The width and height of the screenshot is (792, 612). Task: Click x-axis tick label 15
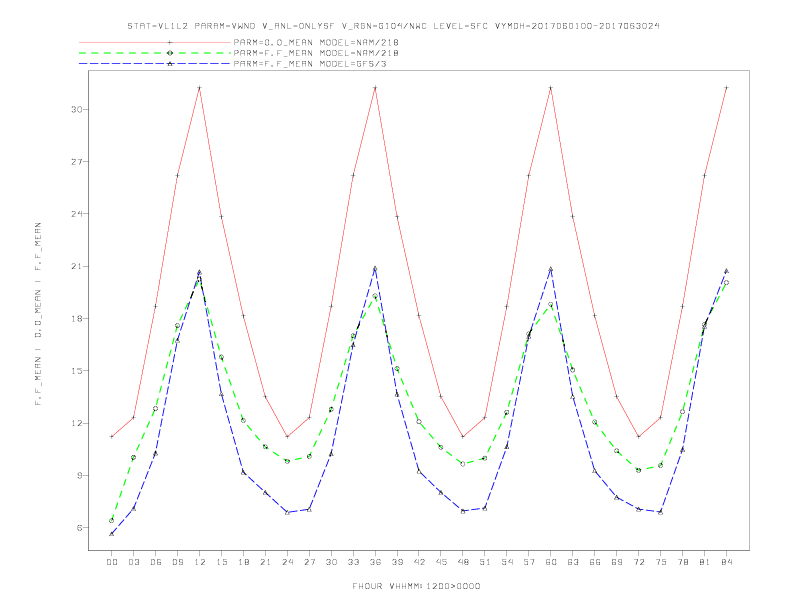pyautogui.click(x=221, y=562)
